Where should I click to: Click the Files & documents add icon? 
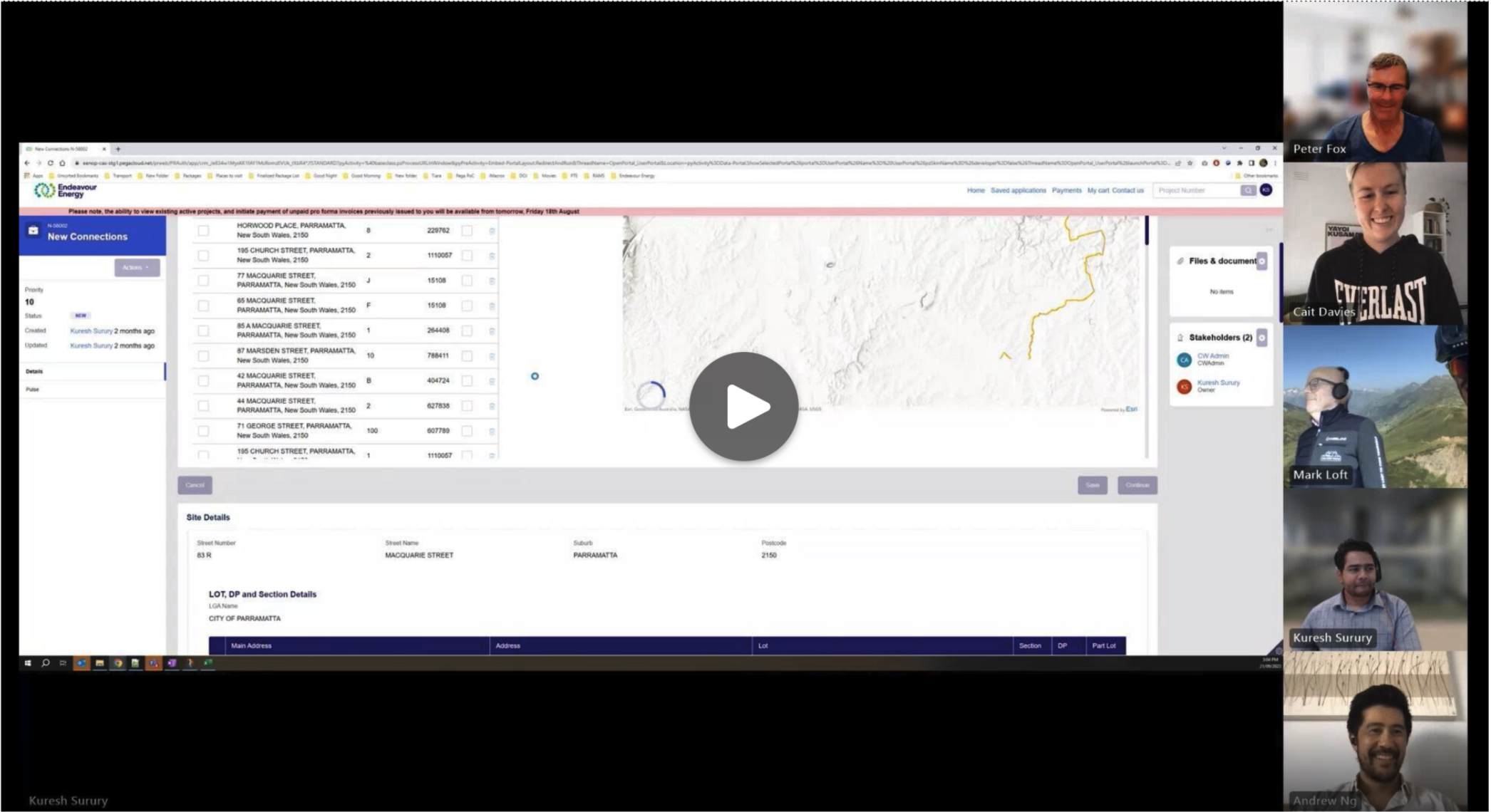[1262, 261]
